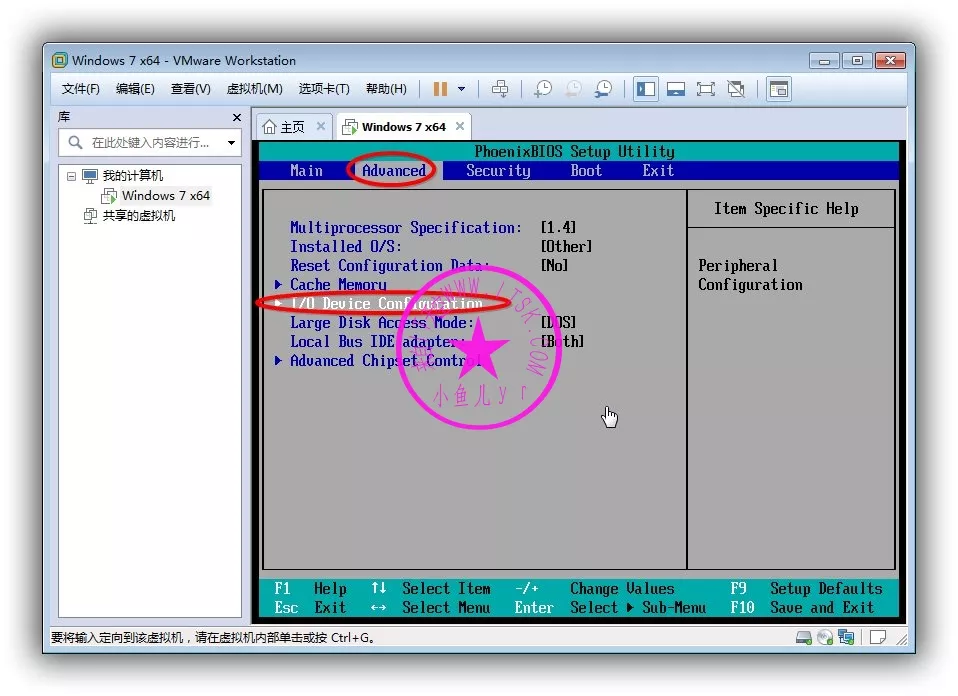
Task: Enter full screen mode via toolbar icon
Action: 706,89
